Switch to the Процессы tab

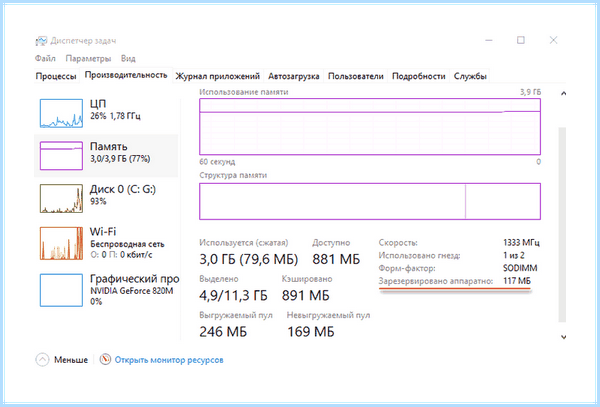coord(56,76)
